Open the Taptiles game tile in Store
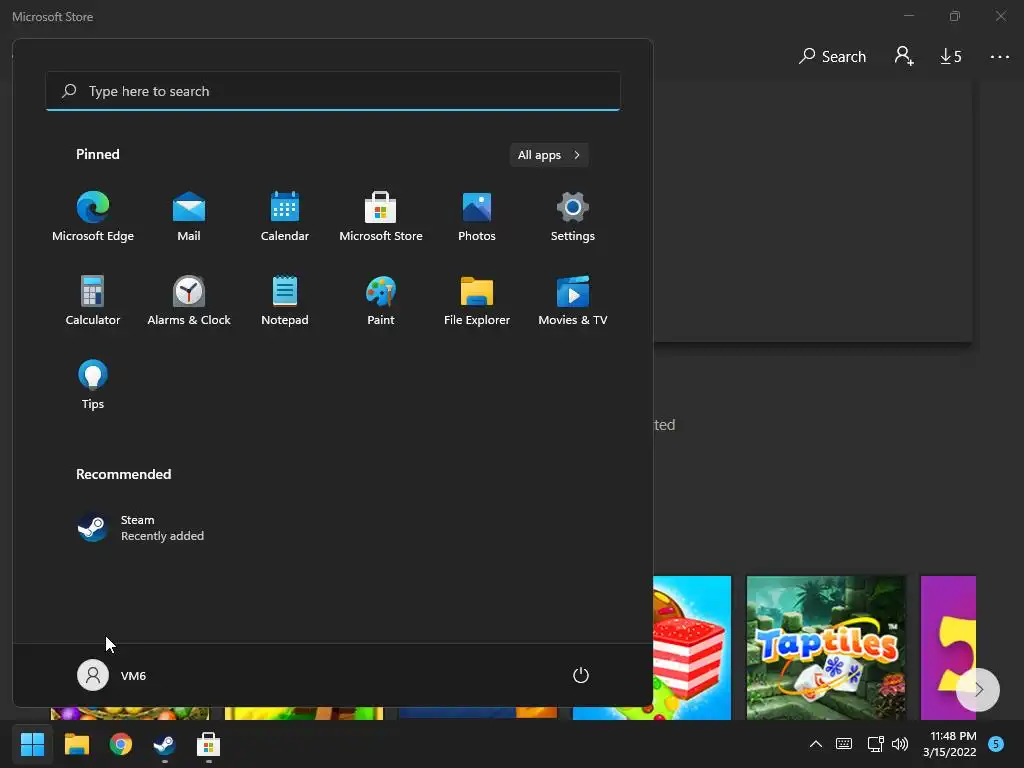 [x=826, y=648]
